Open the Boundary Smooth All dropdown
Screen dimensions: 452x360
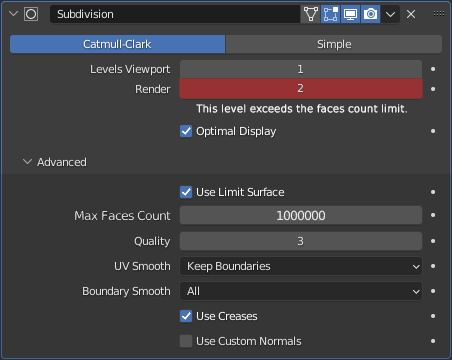coord(301,291)
